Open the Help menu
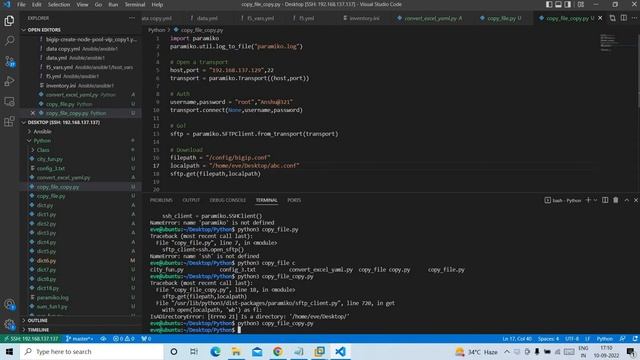This screenshot has height=360, width=640. pyautogui.click(x=157, y=4)
